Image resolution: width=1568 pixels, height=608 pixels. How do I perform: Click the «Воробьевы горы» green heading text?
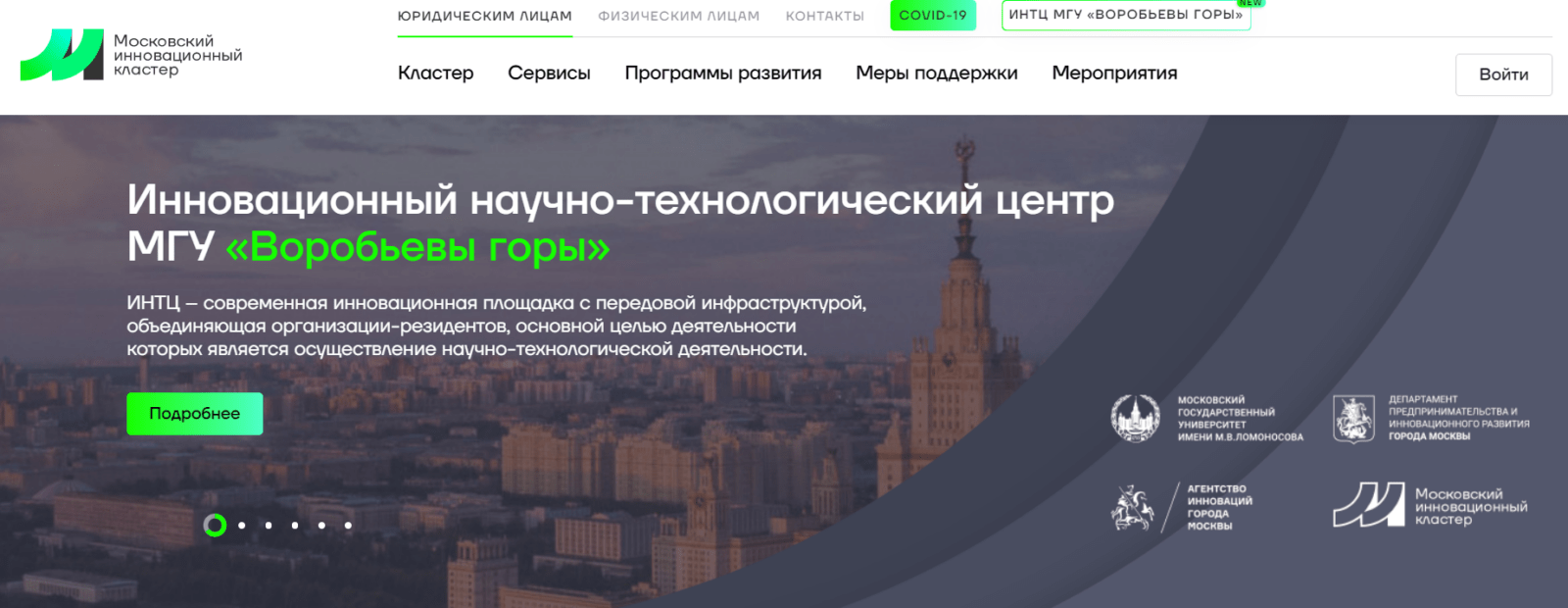[x=417, y=247]
